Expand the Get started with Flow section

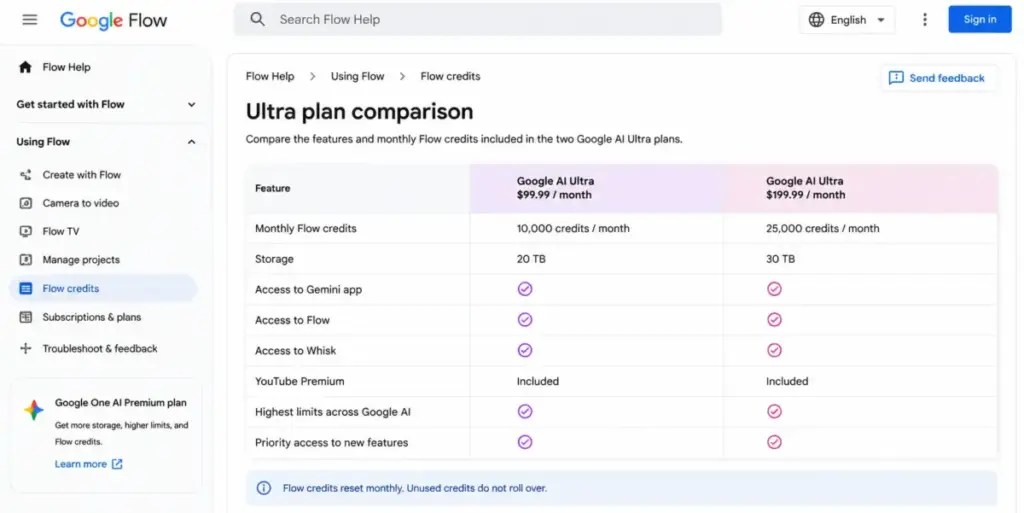(106, 104)
